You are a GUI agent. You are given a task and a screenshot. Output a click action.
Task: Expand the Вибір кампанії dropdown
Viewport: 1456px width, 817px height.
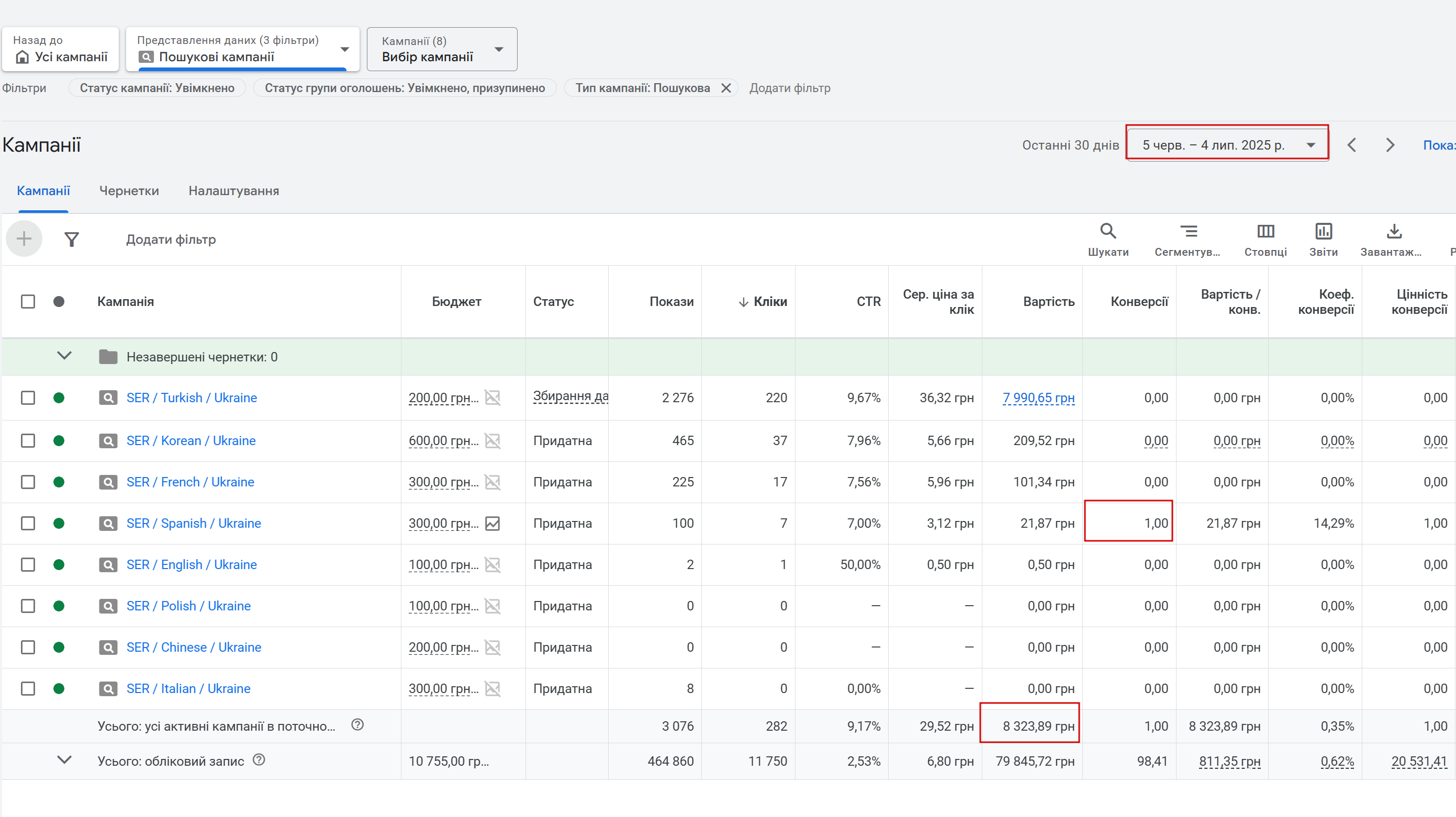pos(442,49)
